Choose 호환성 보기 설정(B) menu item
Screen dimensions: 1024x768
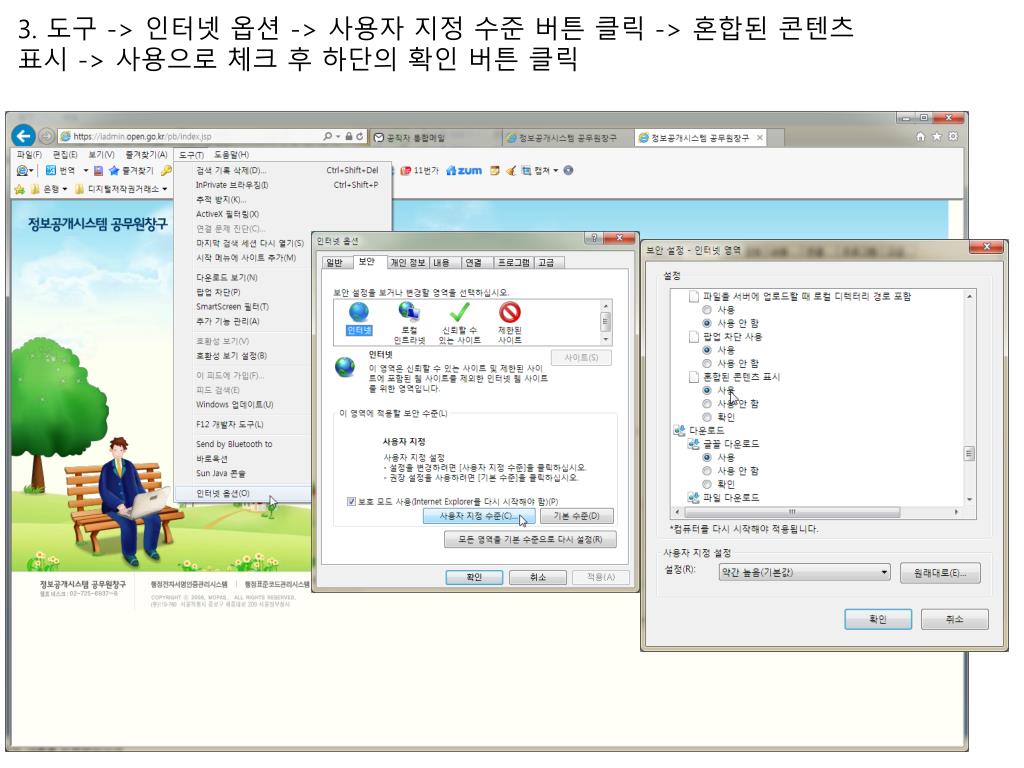(x=231, y=356)
